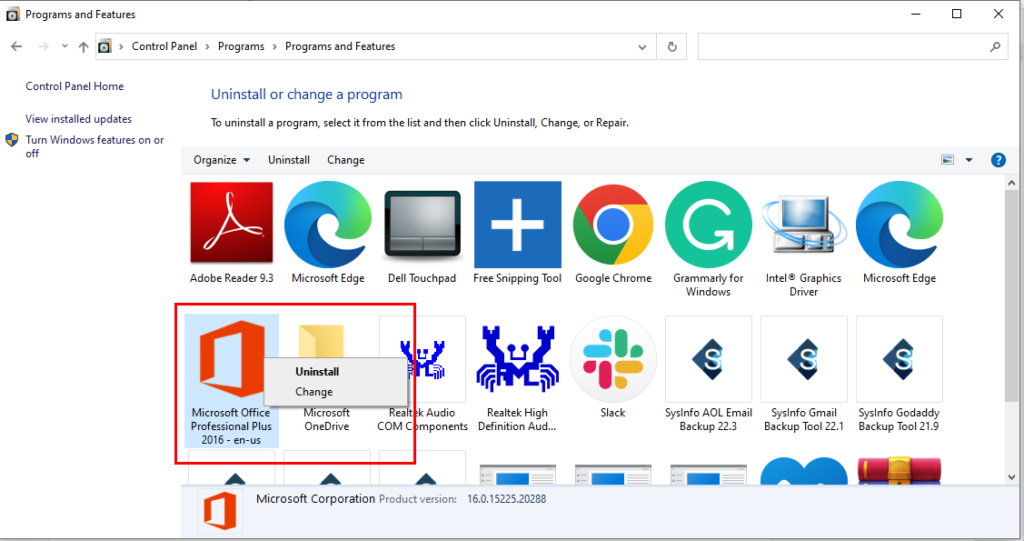
Task: Click inside the search box field
Action: 852,47
